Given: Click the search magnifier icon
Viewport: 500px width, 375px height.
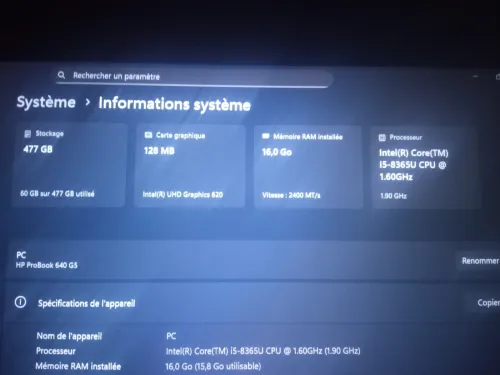Looking at the screenshot, I should click(x=61, y=75).
